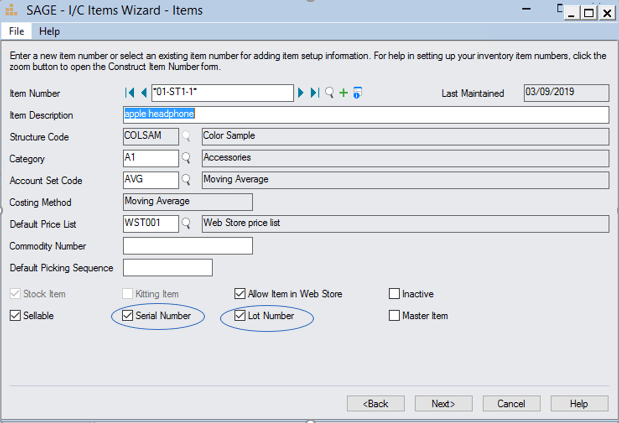Uncheck the Lot Number checkbox

coord(240,315)
